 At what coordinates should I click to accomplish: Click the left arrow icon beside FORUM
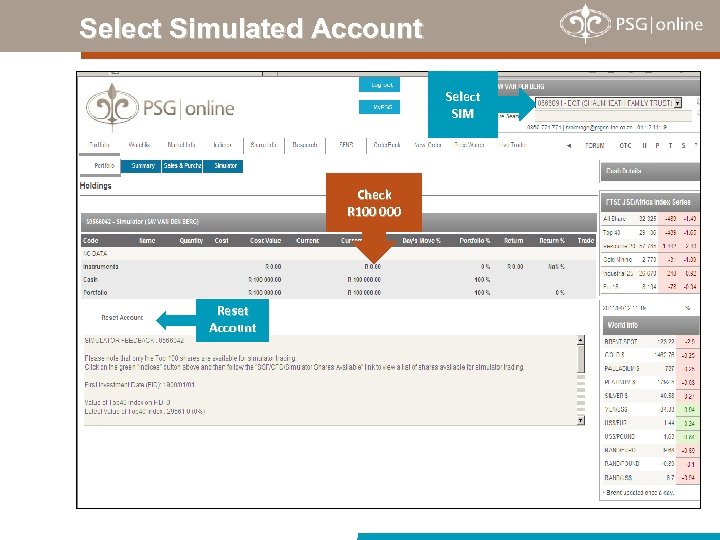coord(569,146)
